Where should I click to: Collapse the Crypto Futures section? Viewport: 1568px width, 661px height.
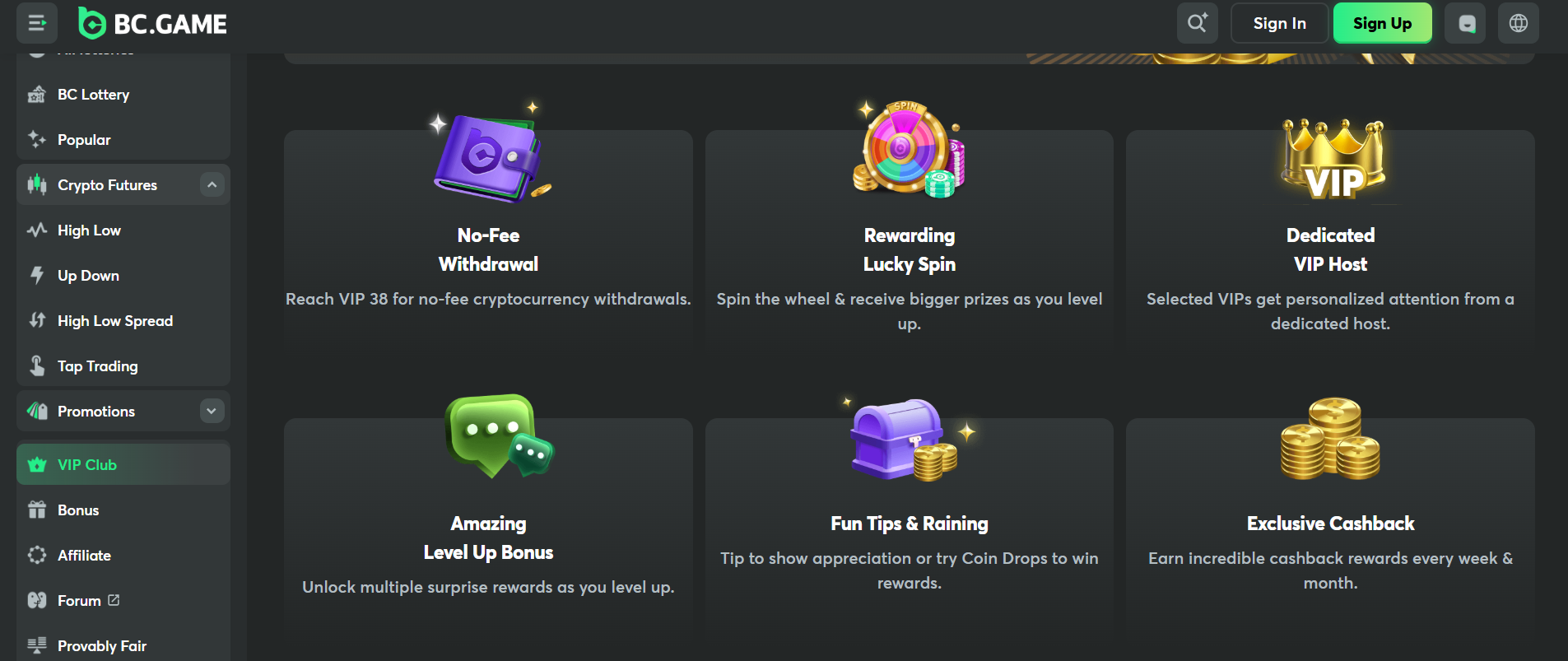click(x=212, y=185)
